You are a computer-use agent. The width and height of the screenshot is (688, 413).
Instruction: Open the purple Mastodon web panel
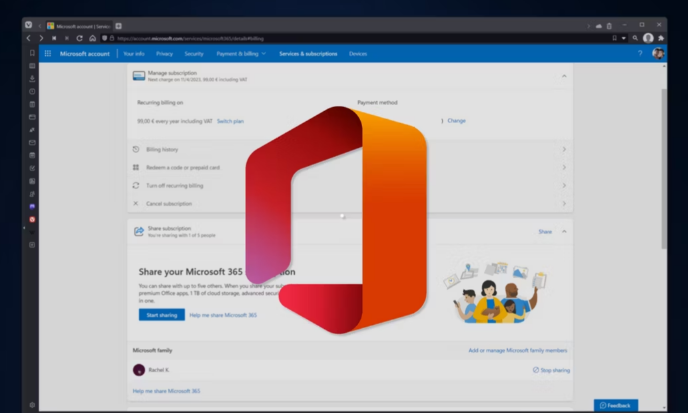click(32, 206)
